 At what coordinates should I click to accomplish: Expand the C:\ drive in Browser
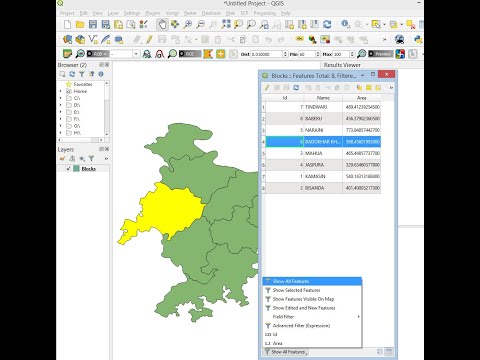pos(61,98)
